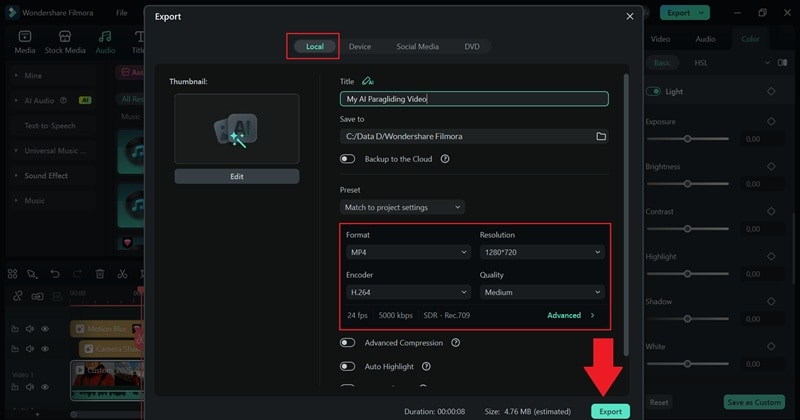Click the White keyframe diamond icon
Viewport: 800px width, 420px height.
point(771,346)
